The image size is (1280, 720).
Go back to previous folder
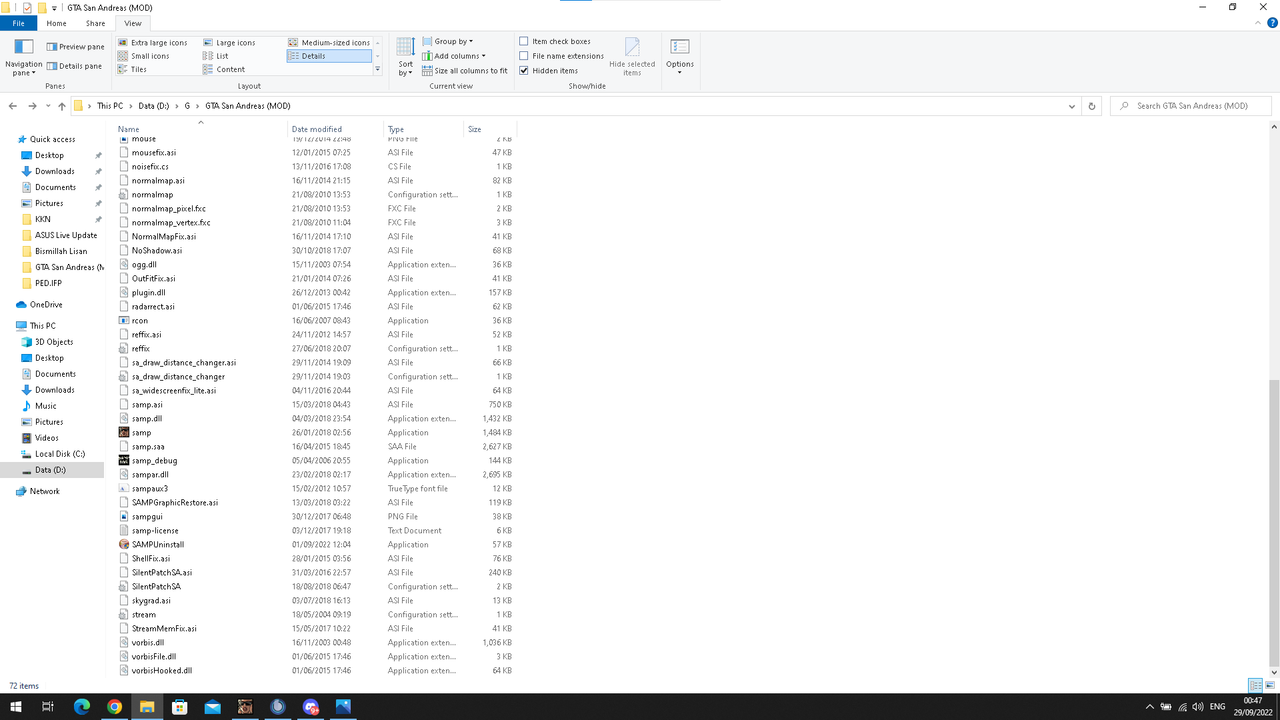13,106
